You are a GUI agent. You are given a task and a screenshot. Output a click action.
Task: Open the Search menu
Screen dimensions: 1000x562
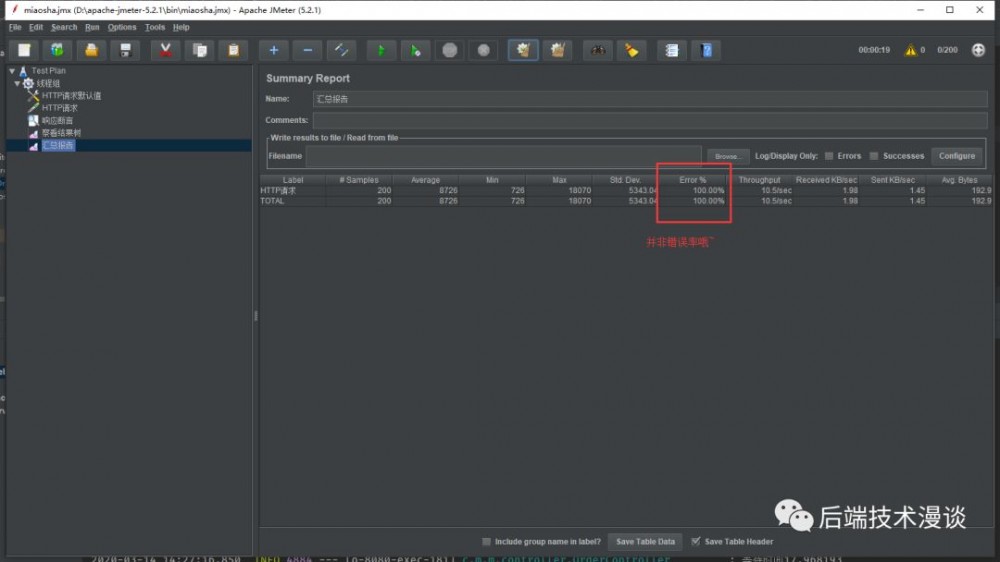[x=64, y=27]
